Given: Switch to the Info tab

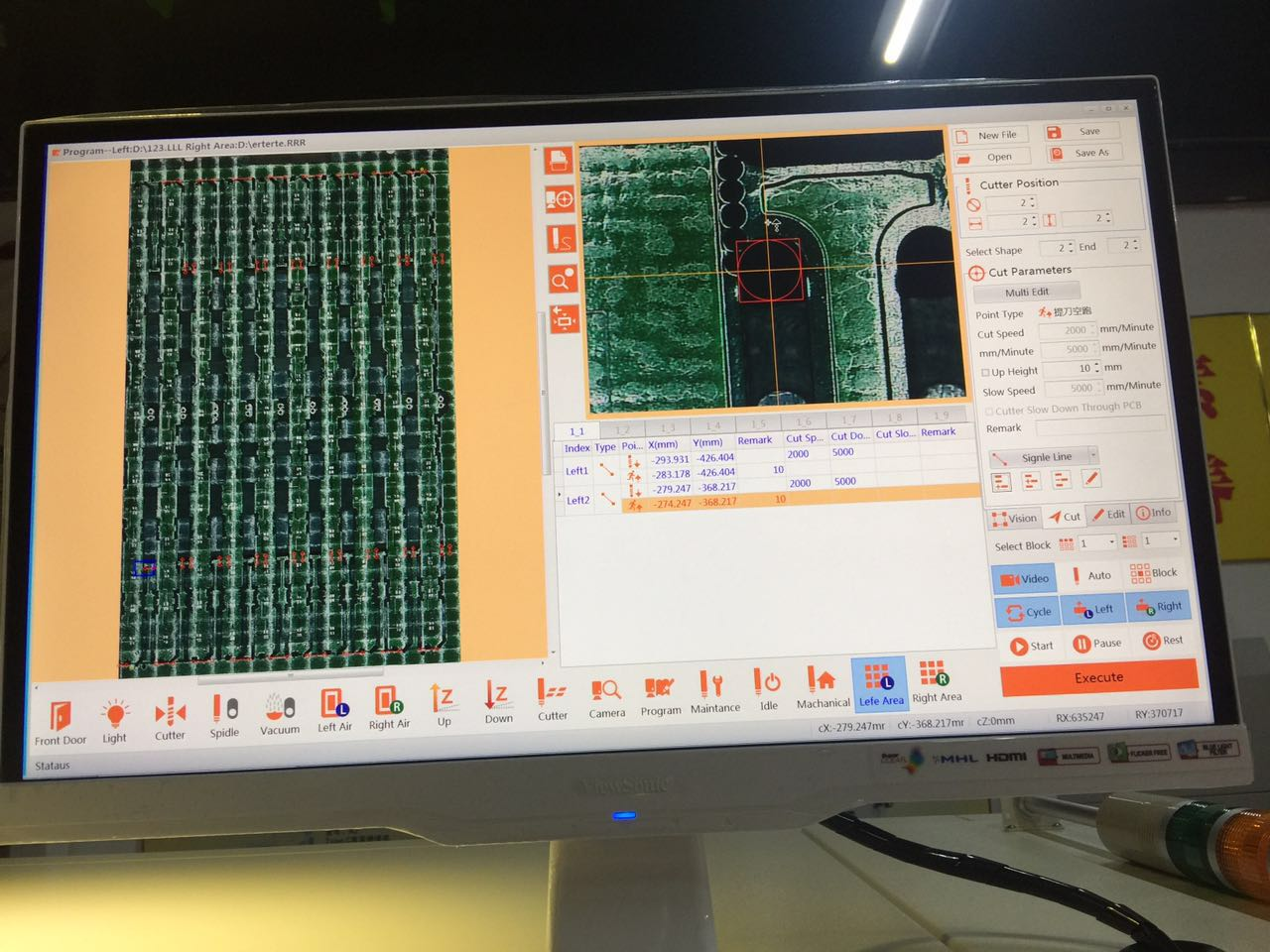Looking at the screenshot, I should (1153, 513).
